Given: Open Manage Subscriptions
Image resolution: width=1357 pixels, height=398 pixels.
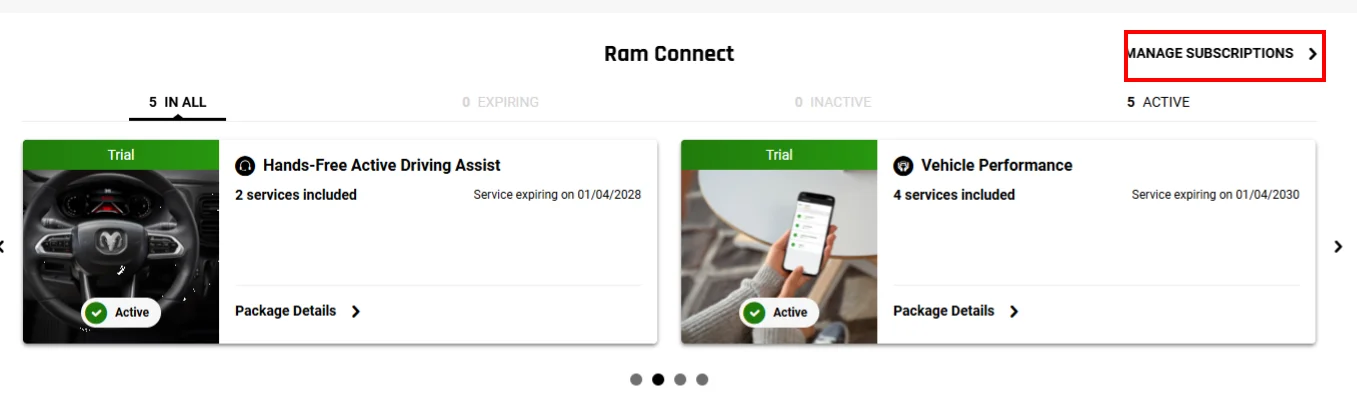Looking at the screenshot, I should (x=1223, y=54).
